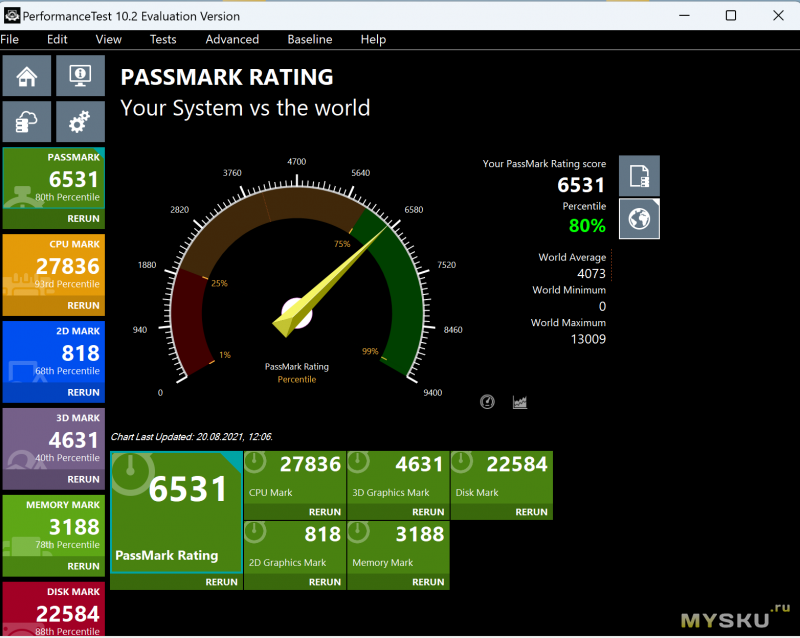The height and width of the screenshot is (638, 800).
Task: Maximize the PerformanceTest window
Action: point(731,15)
